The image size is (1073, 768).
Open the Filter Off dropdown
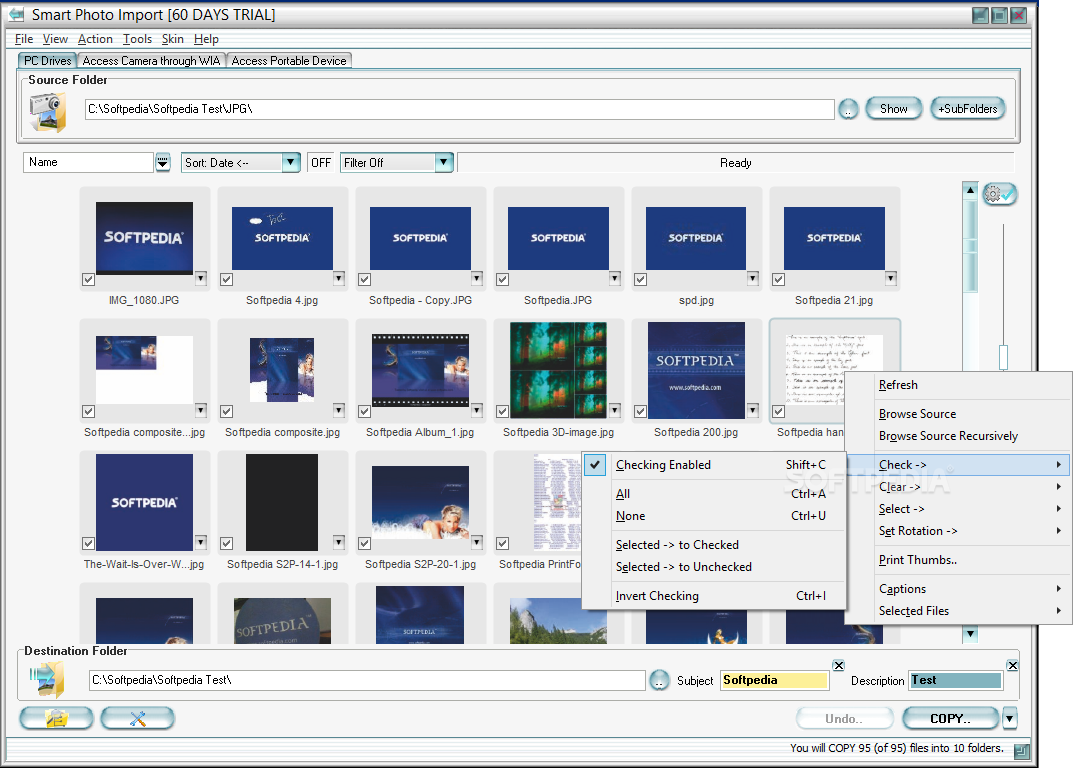point(444,162)
